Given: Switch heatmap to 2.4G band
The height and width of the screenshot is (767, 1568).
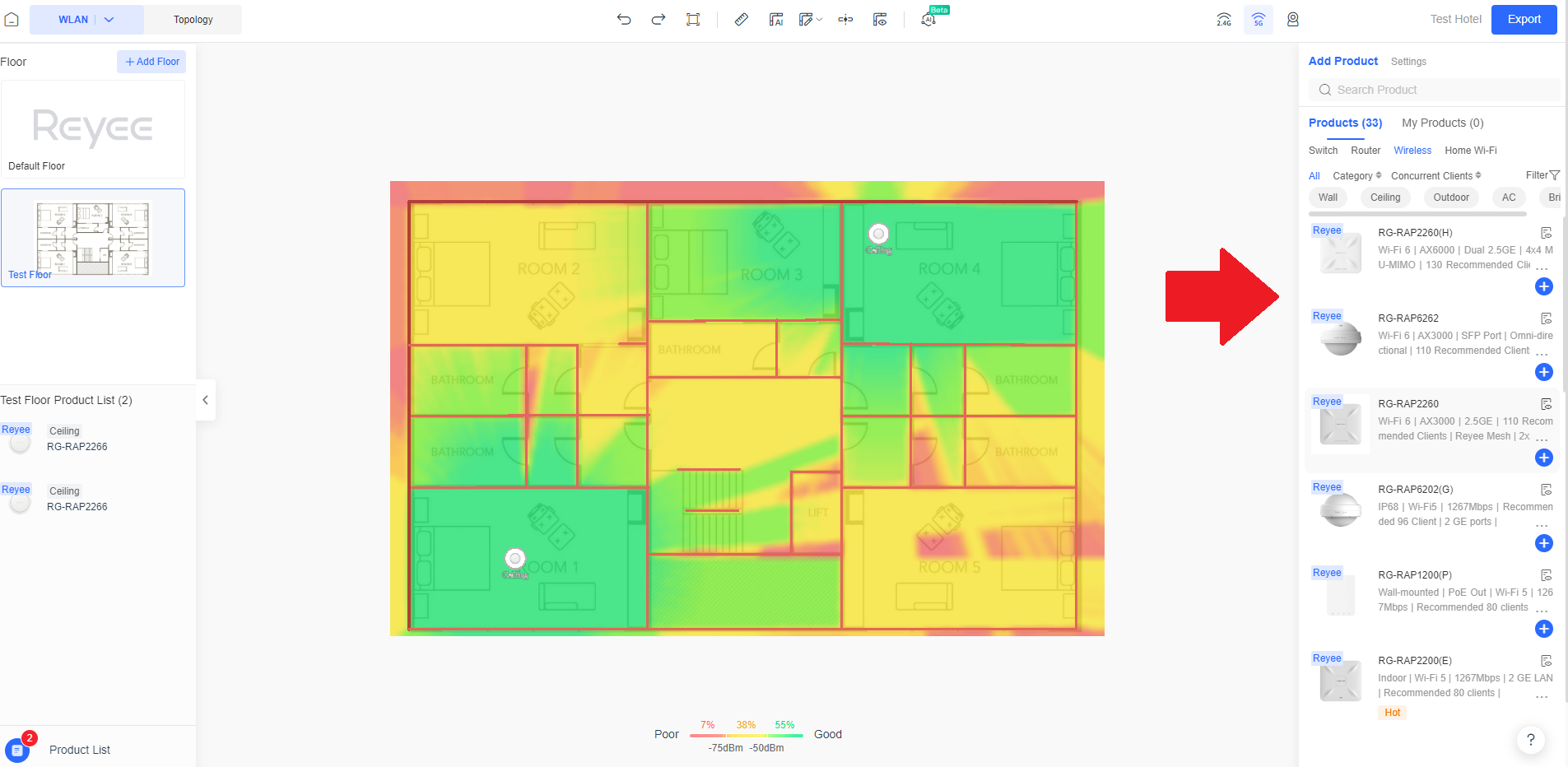Looking at the screenshot, I should pyautogui.click(x=1223, y=19).
